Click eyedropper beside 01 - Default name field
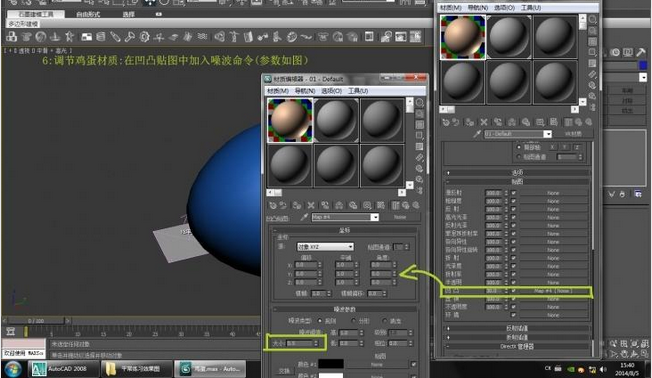The width and height of the screenshot is (652, 378). pyautogui.click(x=477, y=134)
